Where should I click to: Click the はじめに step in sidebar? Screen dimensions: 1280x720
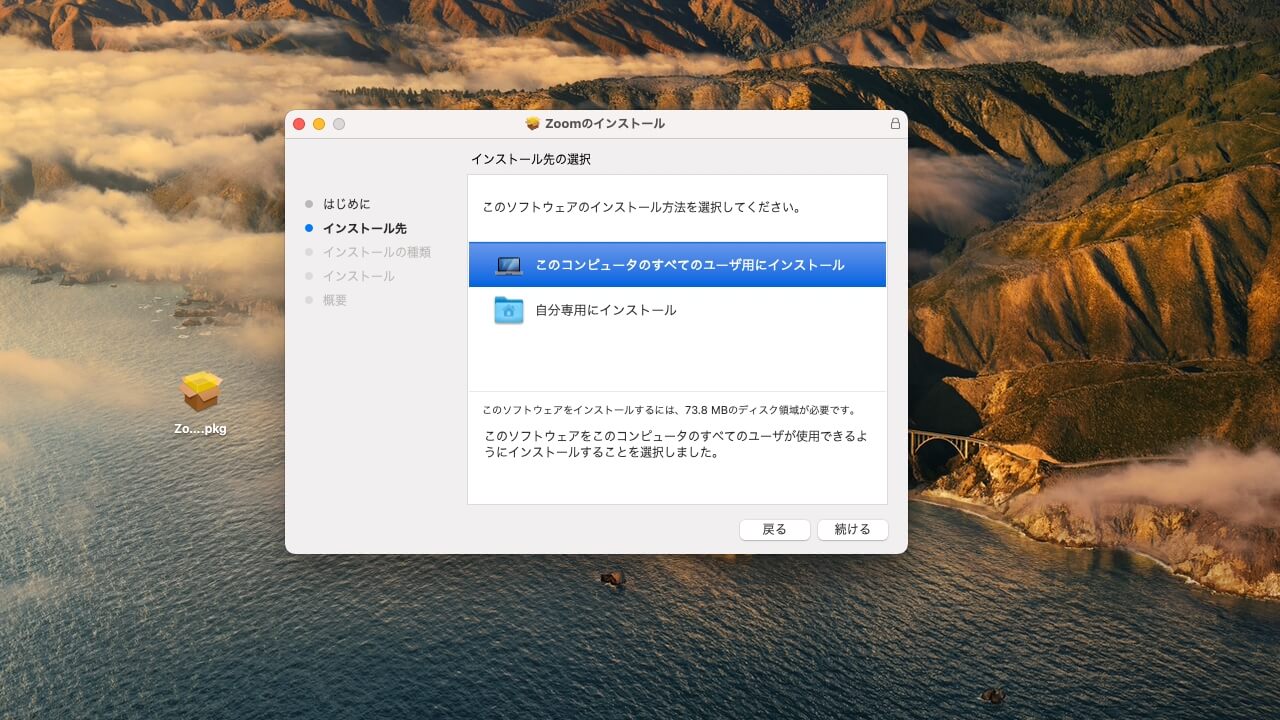click(x=346, y=204)
